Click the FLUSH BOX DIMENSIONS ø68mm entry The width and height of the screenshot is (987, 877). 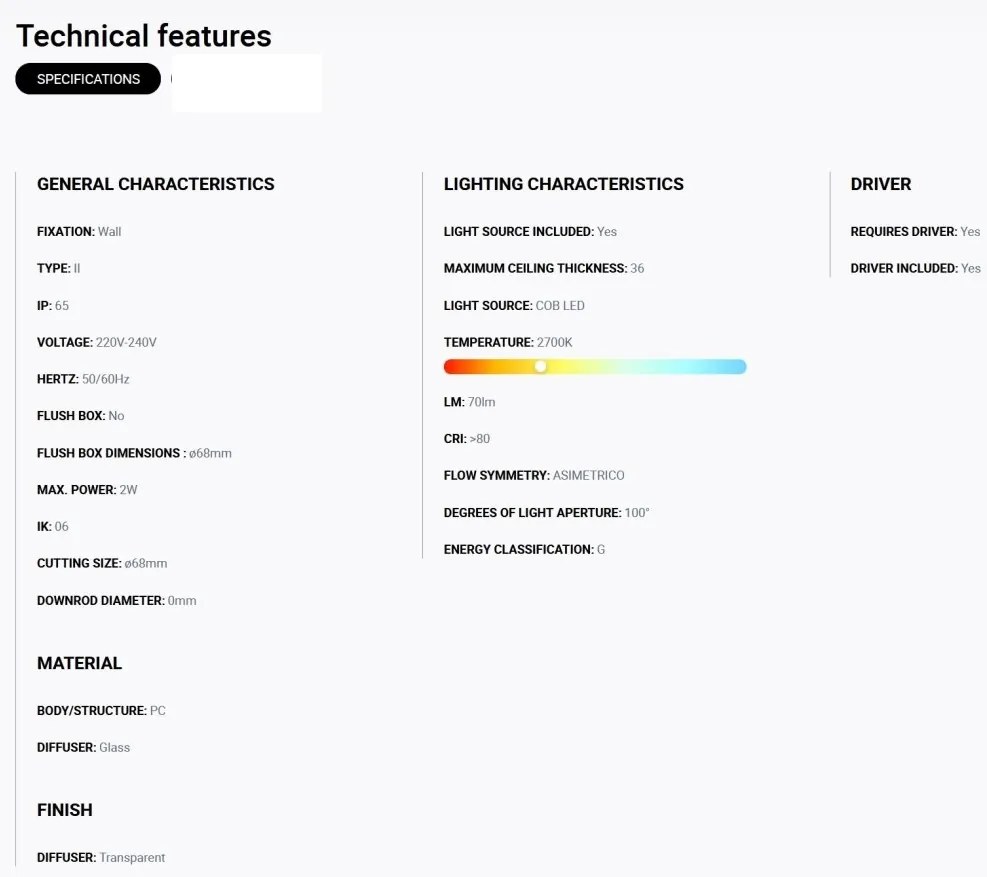(x=134, y=453)
